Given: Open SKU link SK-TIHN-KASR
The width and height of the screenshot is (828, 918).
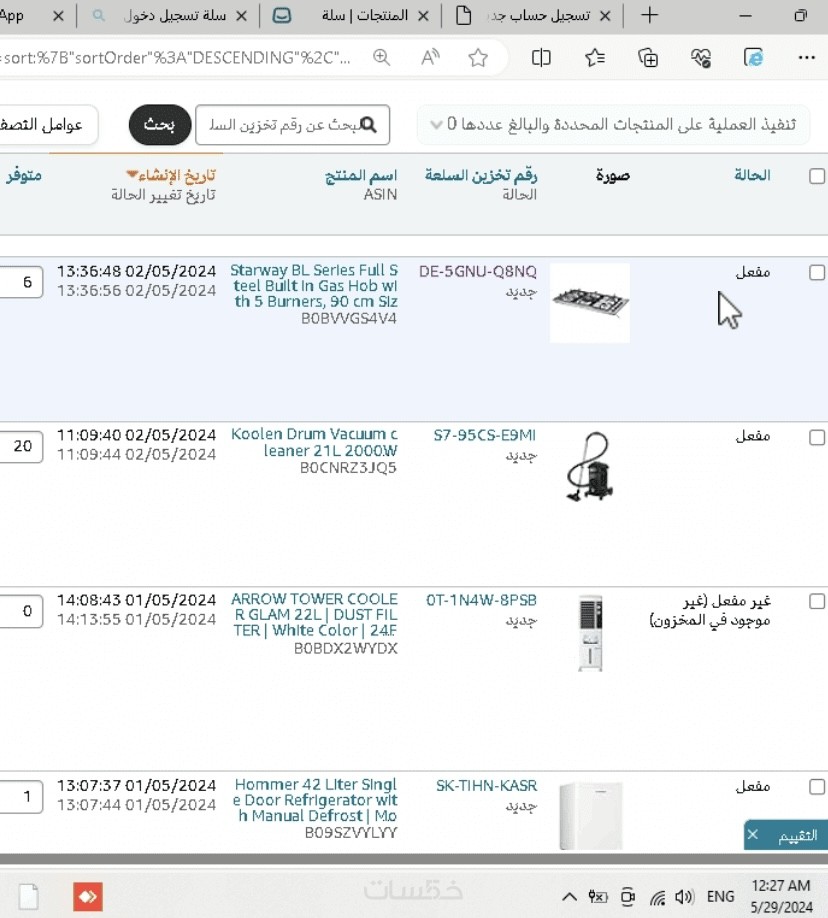Looking at the screenshot, I should (486, 786).
